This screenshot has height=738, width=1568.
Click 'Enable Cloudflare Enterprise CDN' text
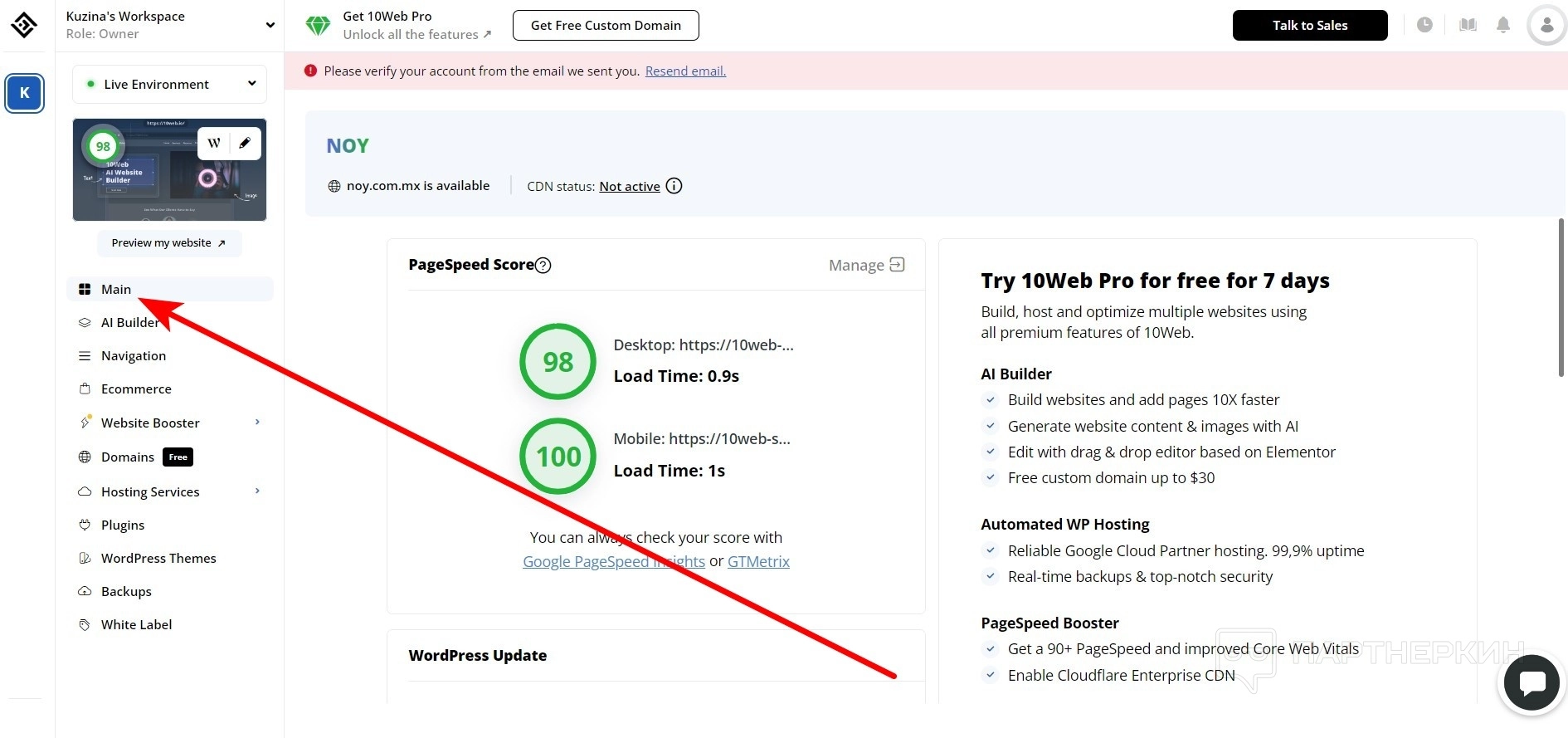1122,675
